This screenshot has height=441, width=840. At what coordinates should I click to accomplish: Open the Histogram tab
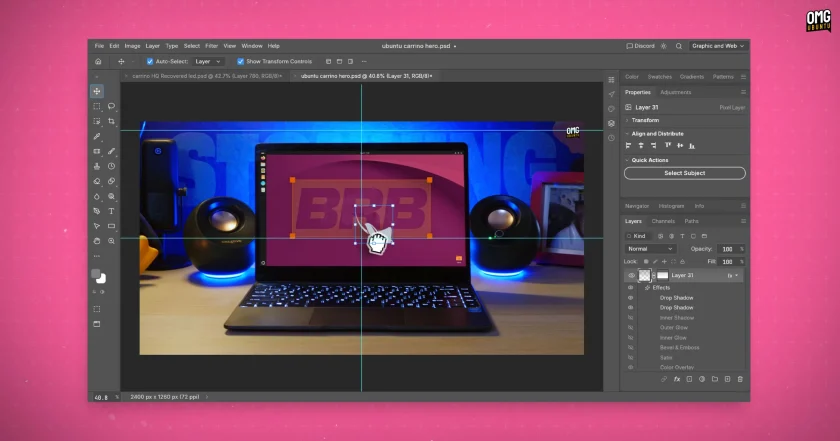[x=671, y=206]
